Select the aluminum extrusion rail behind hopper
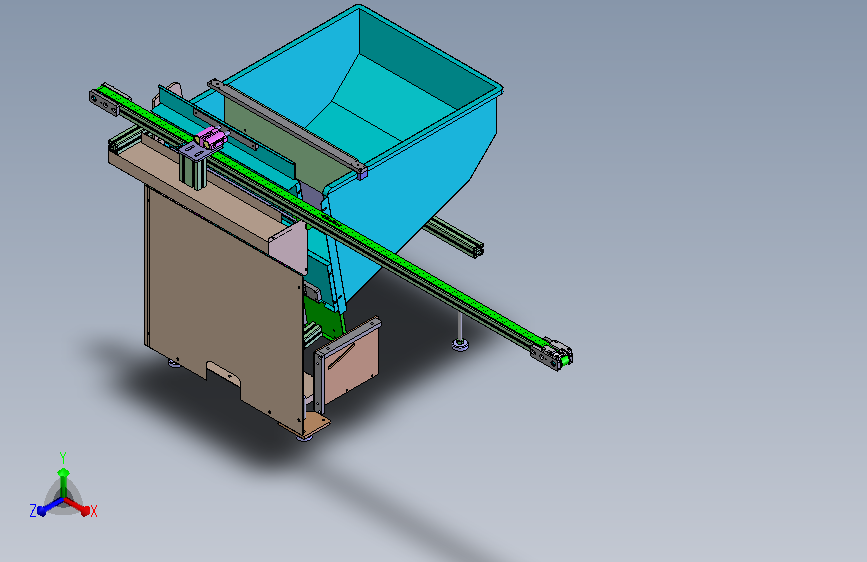Viewport: 867px width, 562px height. 456,237
